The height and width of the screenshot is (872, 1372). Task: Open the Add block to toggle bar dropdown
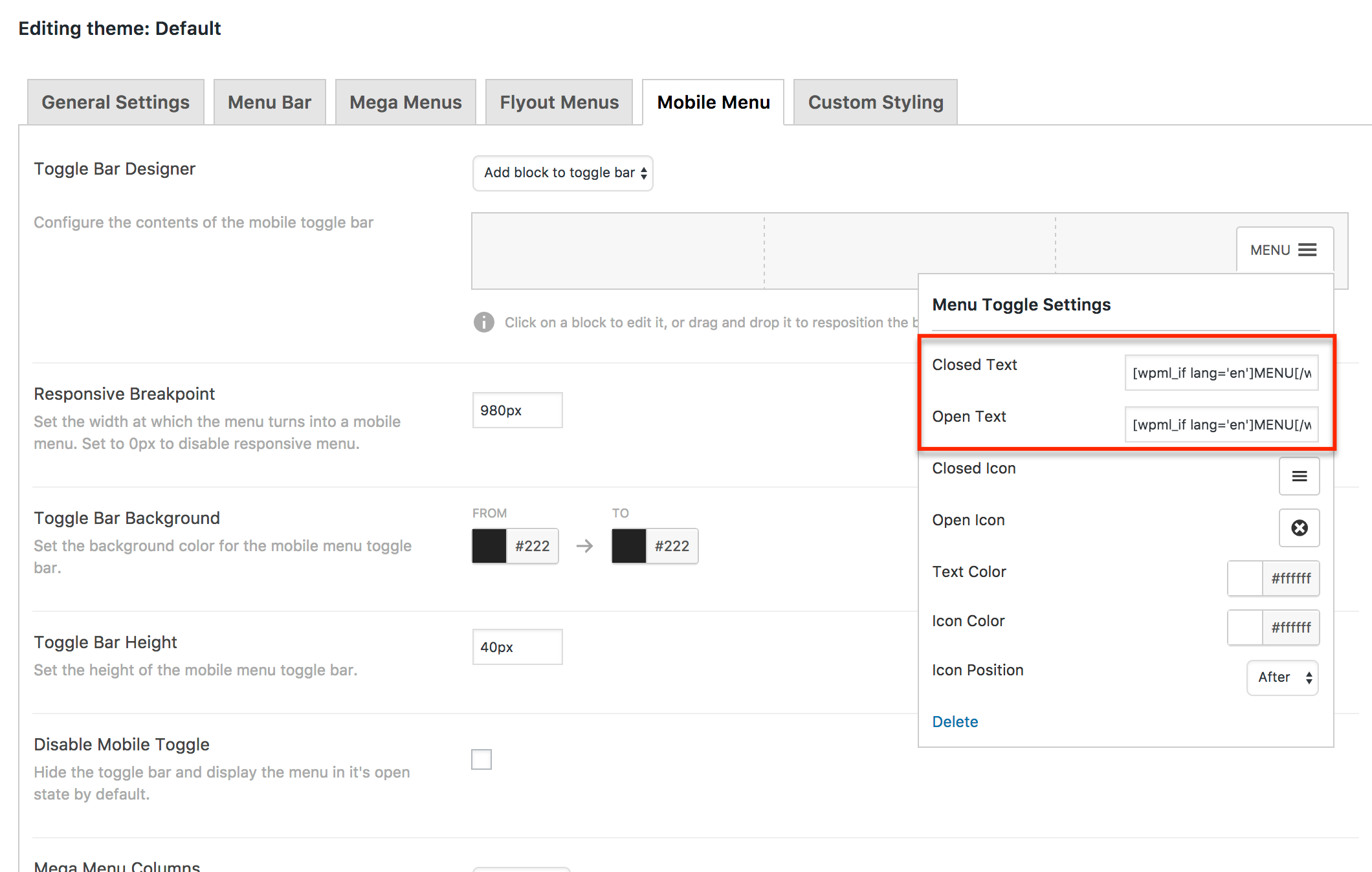tap(562, 173)
